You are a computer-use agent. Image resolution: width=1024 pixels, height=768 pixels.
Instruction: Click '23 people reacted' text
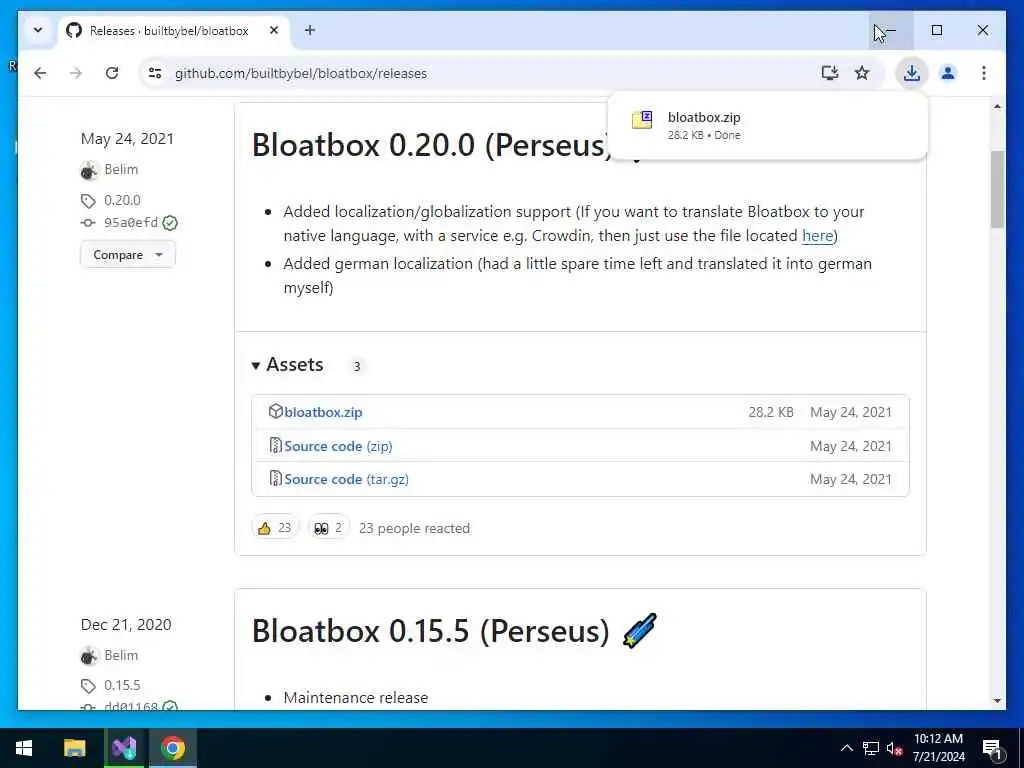point(414,528)
